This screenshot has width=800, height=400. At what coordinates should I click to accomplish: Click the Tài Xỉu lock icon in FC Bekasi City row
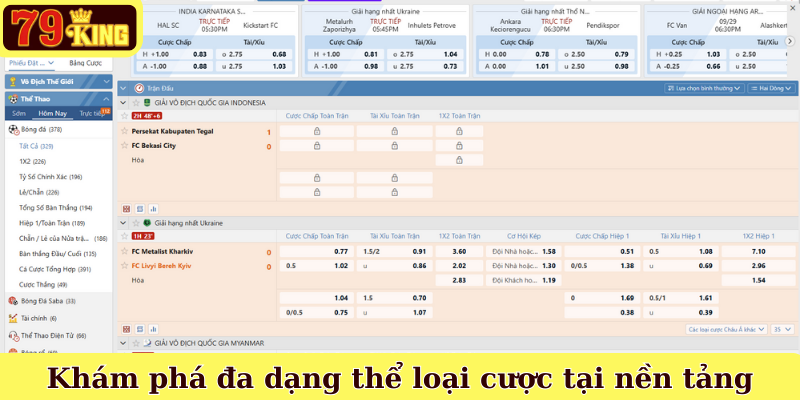[x=394, y=146]
